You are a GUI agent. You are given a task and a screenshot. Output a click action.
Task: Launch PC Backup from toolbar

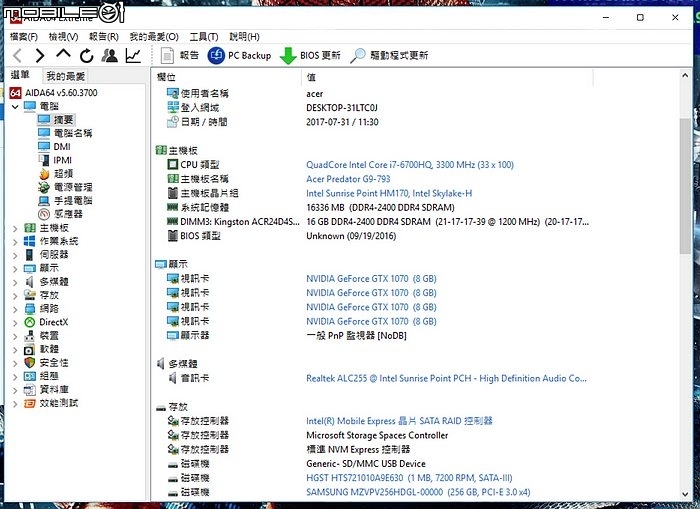coord(239,55)
